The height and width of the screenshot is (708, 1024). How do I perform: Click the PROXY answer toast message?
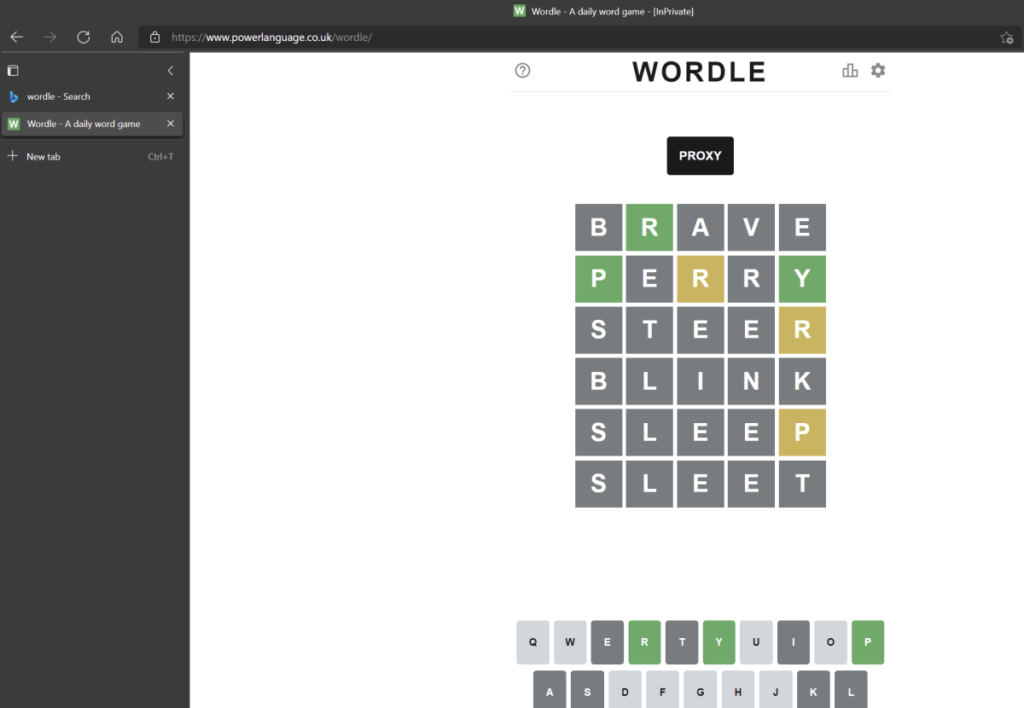[x=700, y=156]
